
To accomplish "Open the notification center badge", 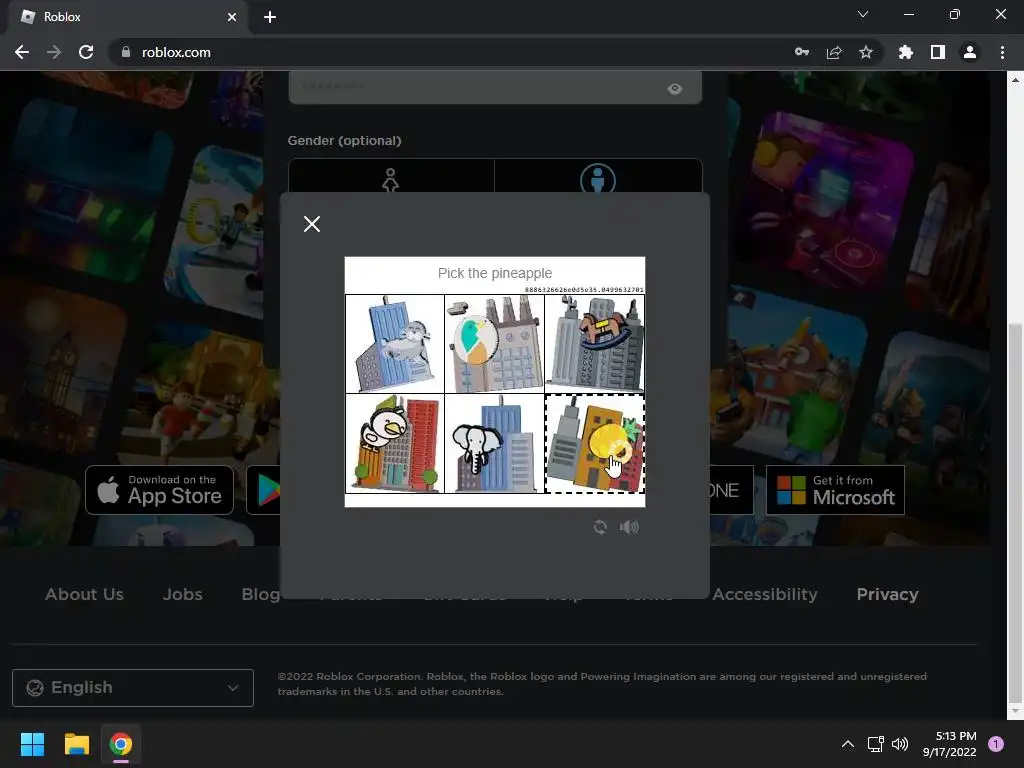I will [x=996, y=744].
